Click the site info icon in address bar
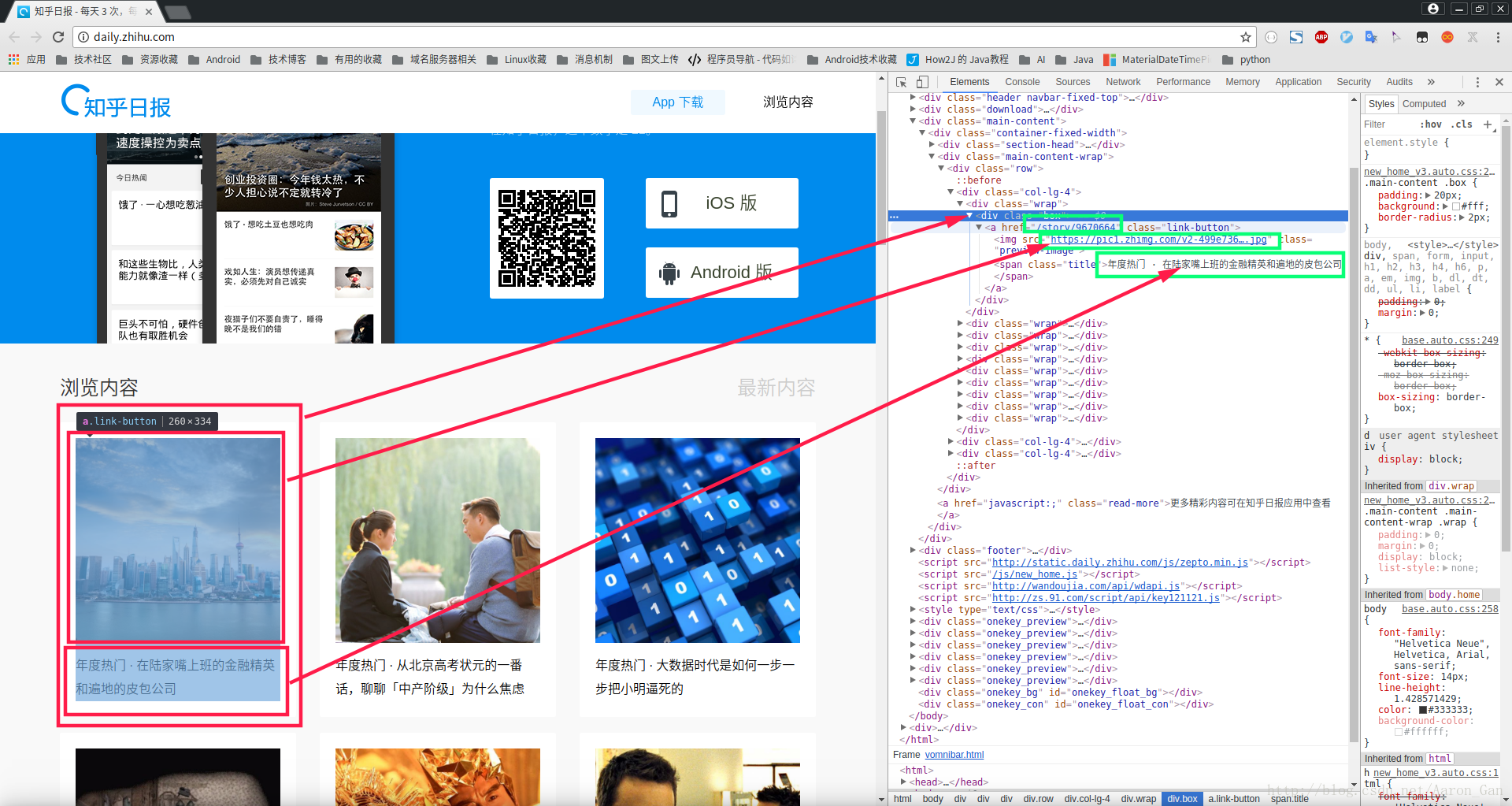The image size is (1512, 806). click(83, 37)
